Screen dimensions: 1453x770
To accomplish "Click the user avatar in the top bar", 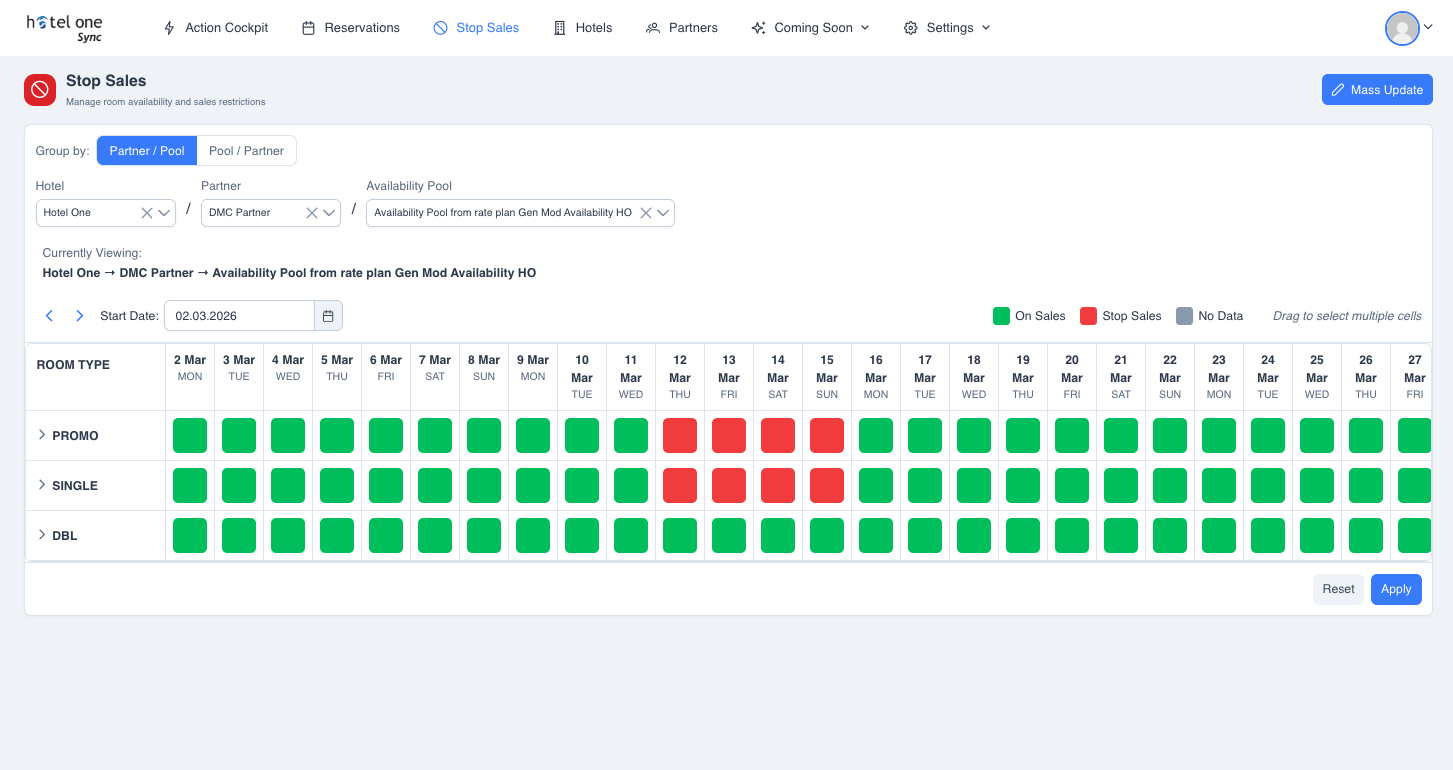I will click(1401, 28).
